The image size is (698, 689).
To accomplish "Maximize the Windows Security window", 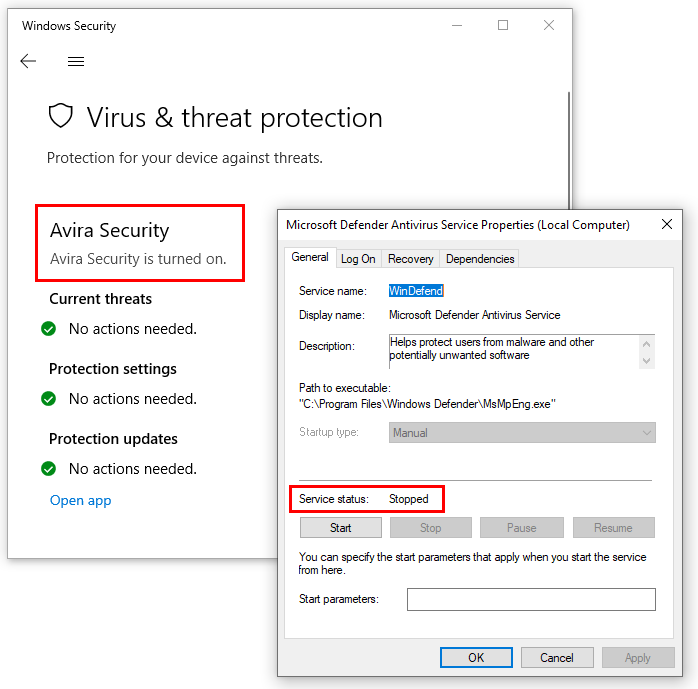I will tap(503, 25).
